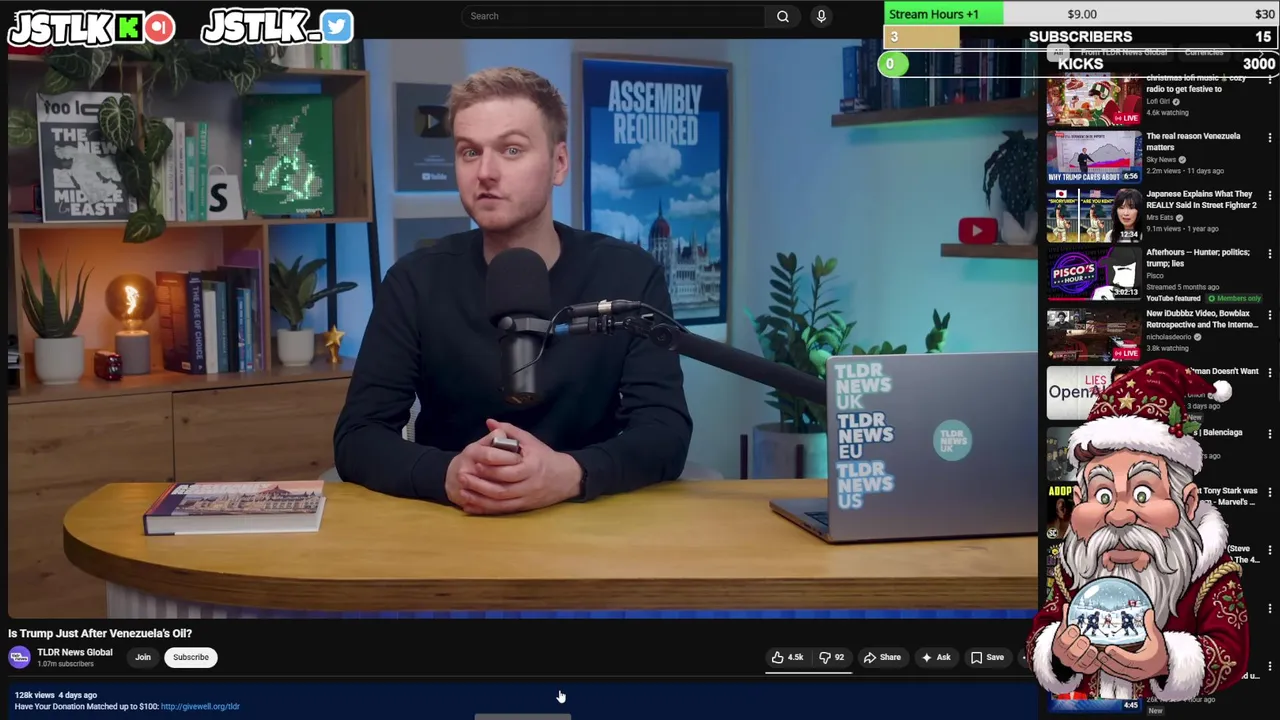Focus the YouTube search field
1280x720 pixels.
(x=615, y=16)
